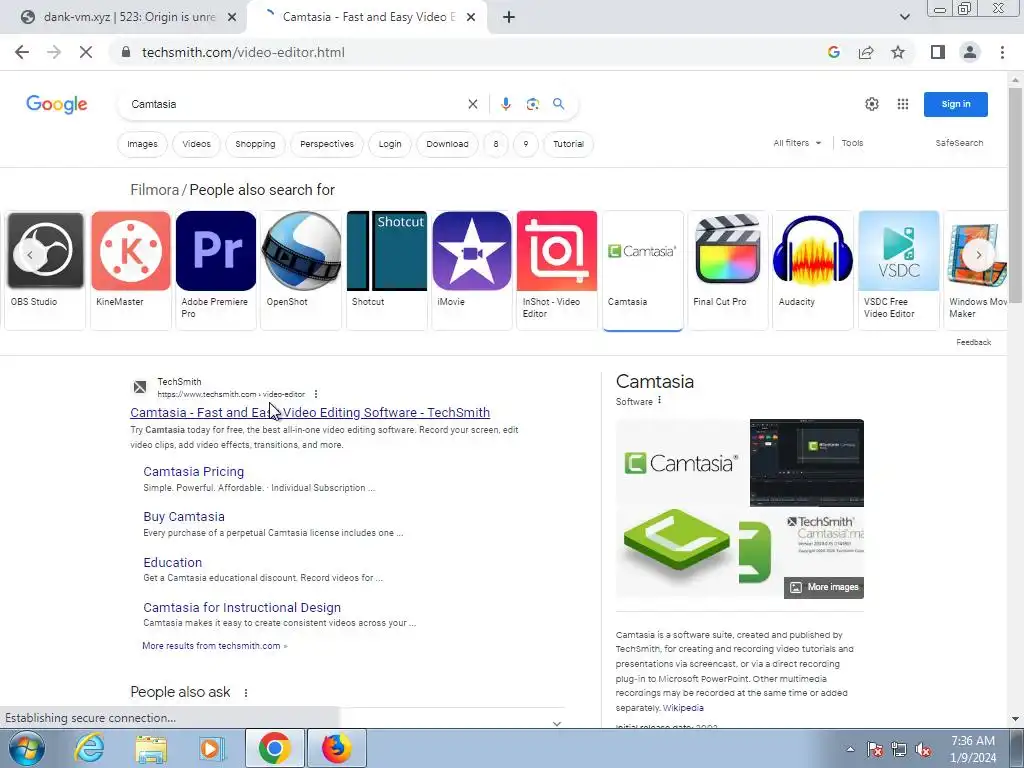
Task: Open the Google apps grid
Action: point(903,104)
